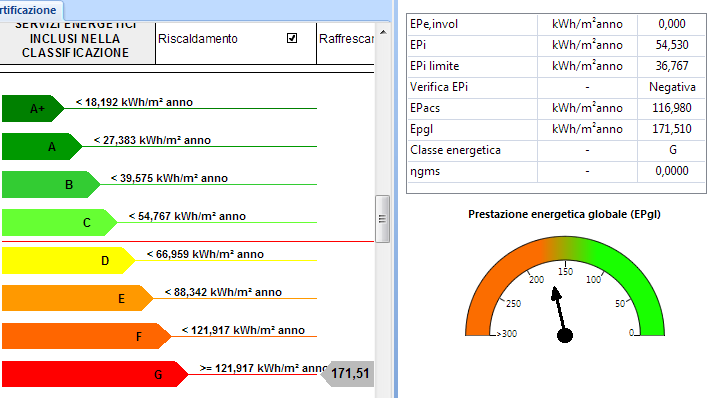Select the F energy class arrow

click(x=86, y=336)
